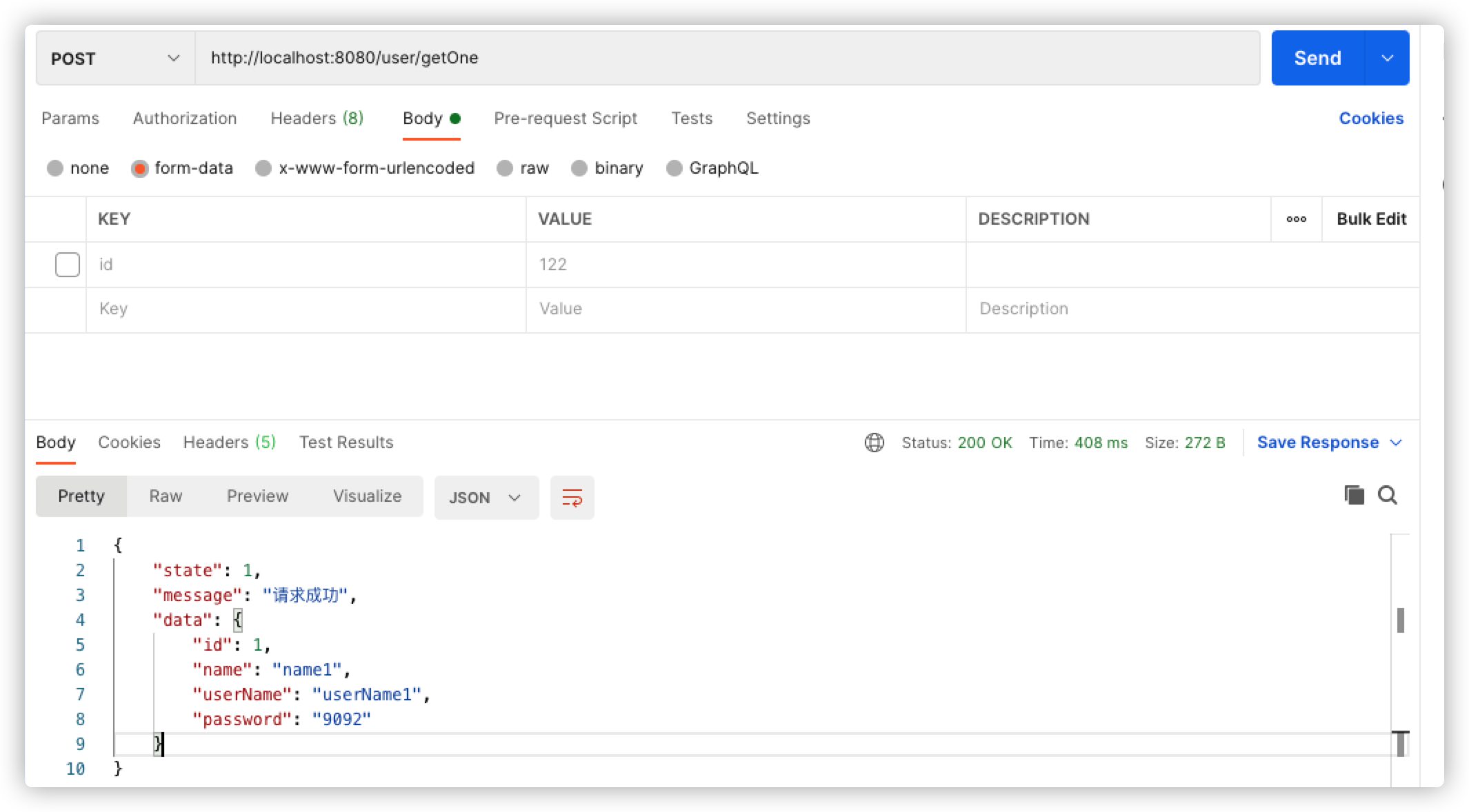Screen dimensions: 1469x812
Task: Switch to the Authorization tab
Action: [185, 119]
